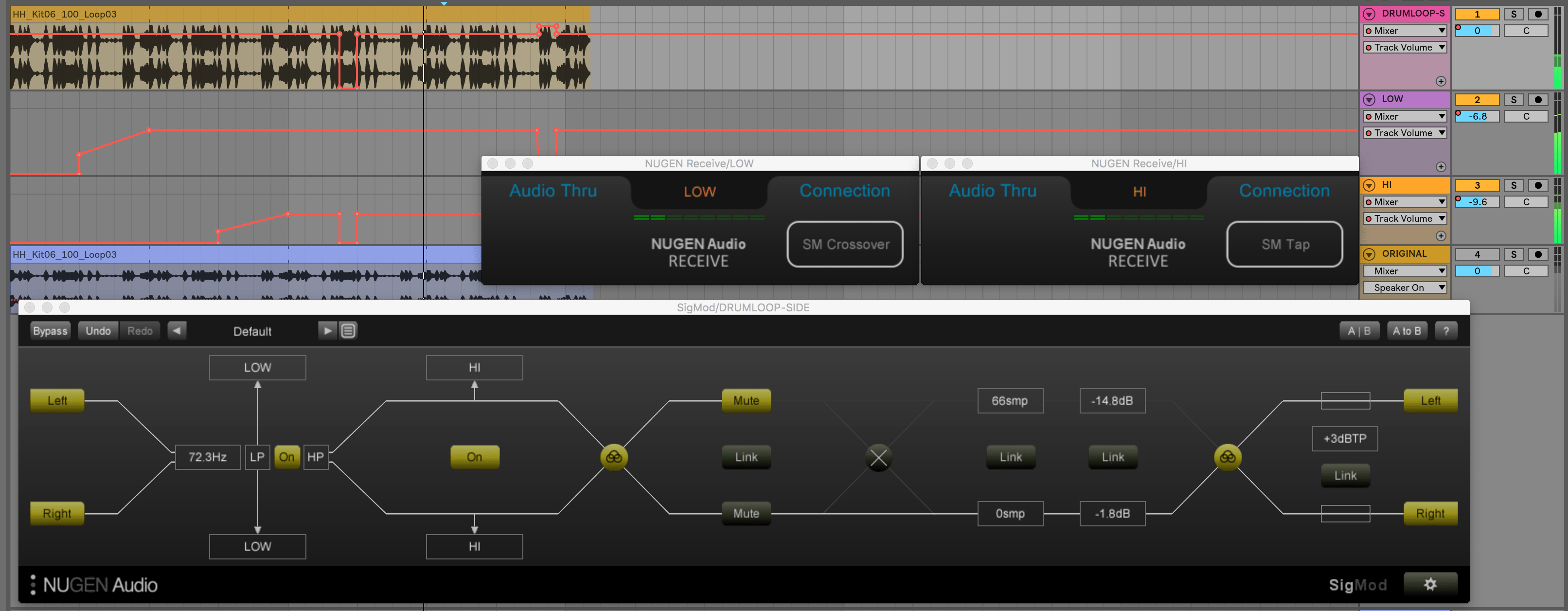Viewport: 1568px width, 611px height.
Task: Click the SM Tap connection button
Action: click(1284, 244)
